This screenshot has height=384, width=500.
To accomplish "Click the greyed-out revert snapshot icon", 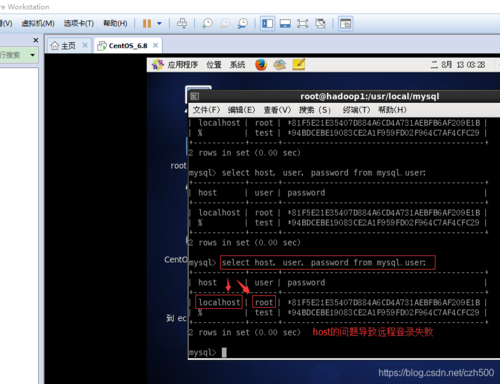I will pyautogui.click(x=225, y=23).
